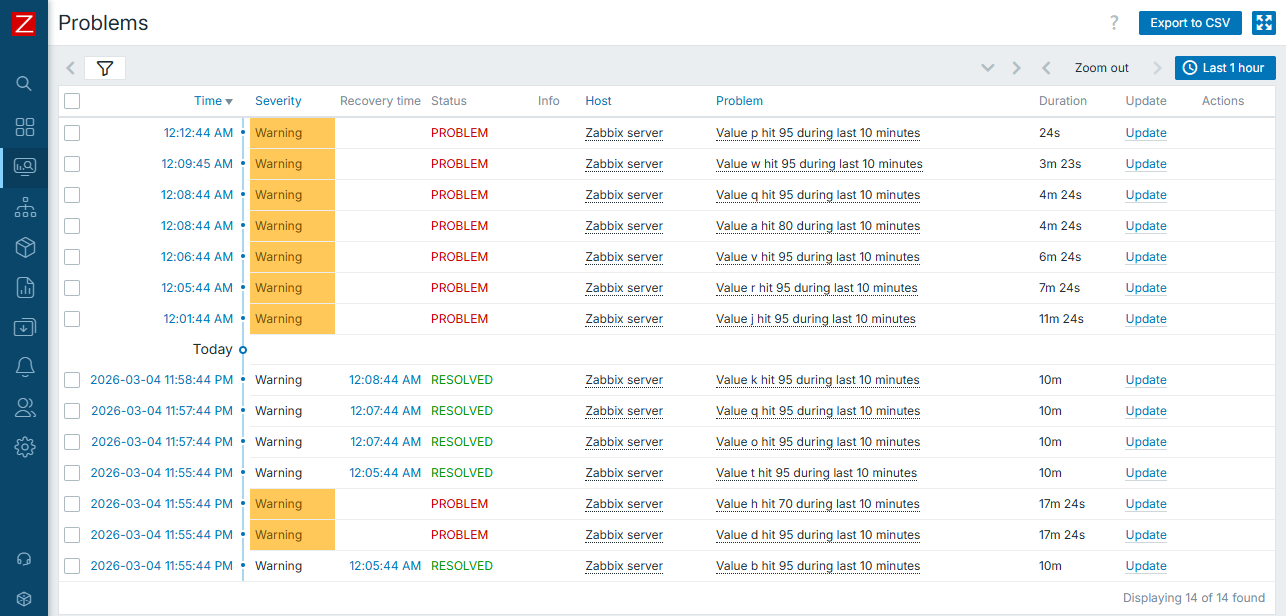
Task: Open the Last 1 hour time selector
Action: (1225, 67)
